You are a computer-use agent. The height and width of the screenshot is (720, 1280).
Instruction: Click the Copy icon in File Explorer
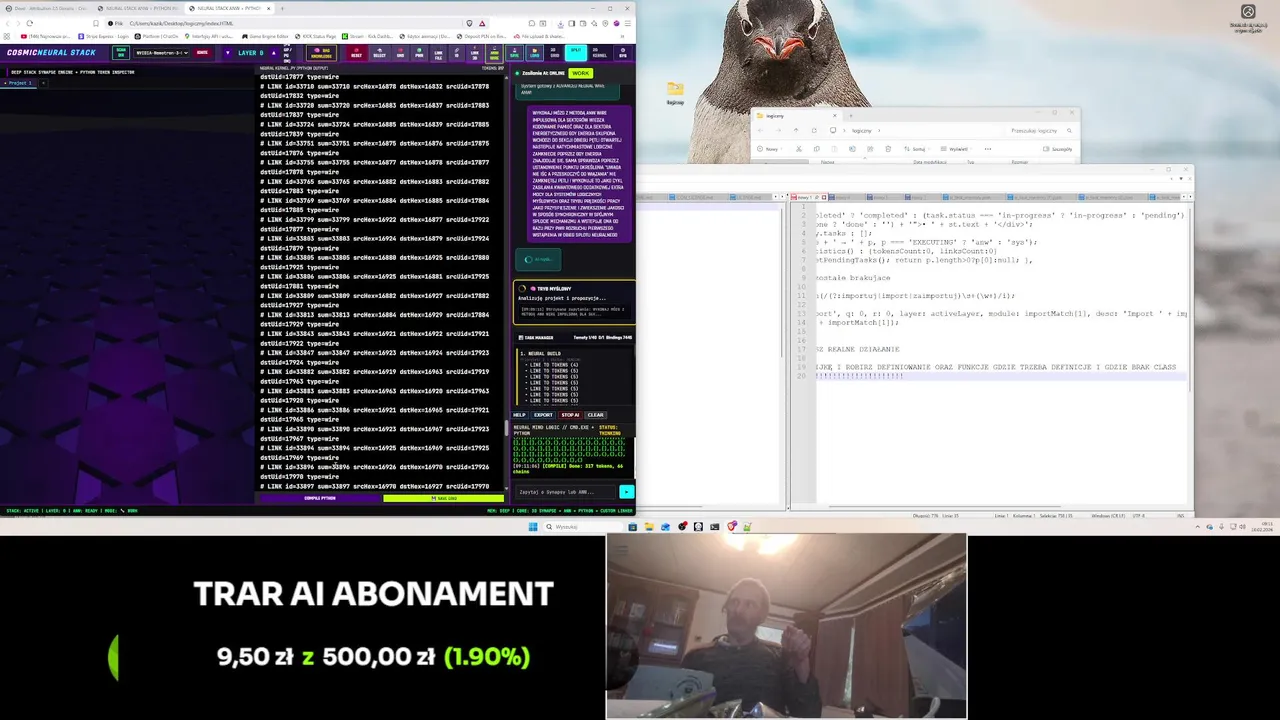(x=816, y=149)
